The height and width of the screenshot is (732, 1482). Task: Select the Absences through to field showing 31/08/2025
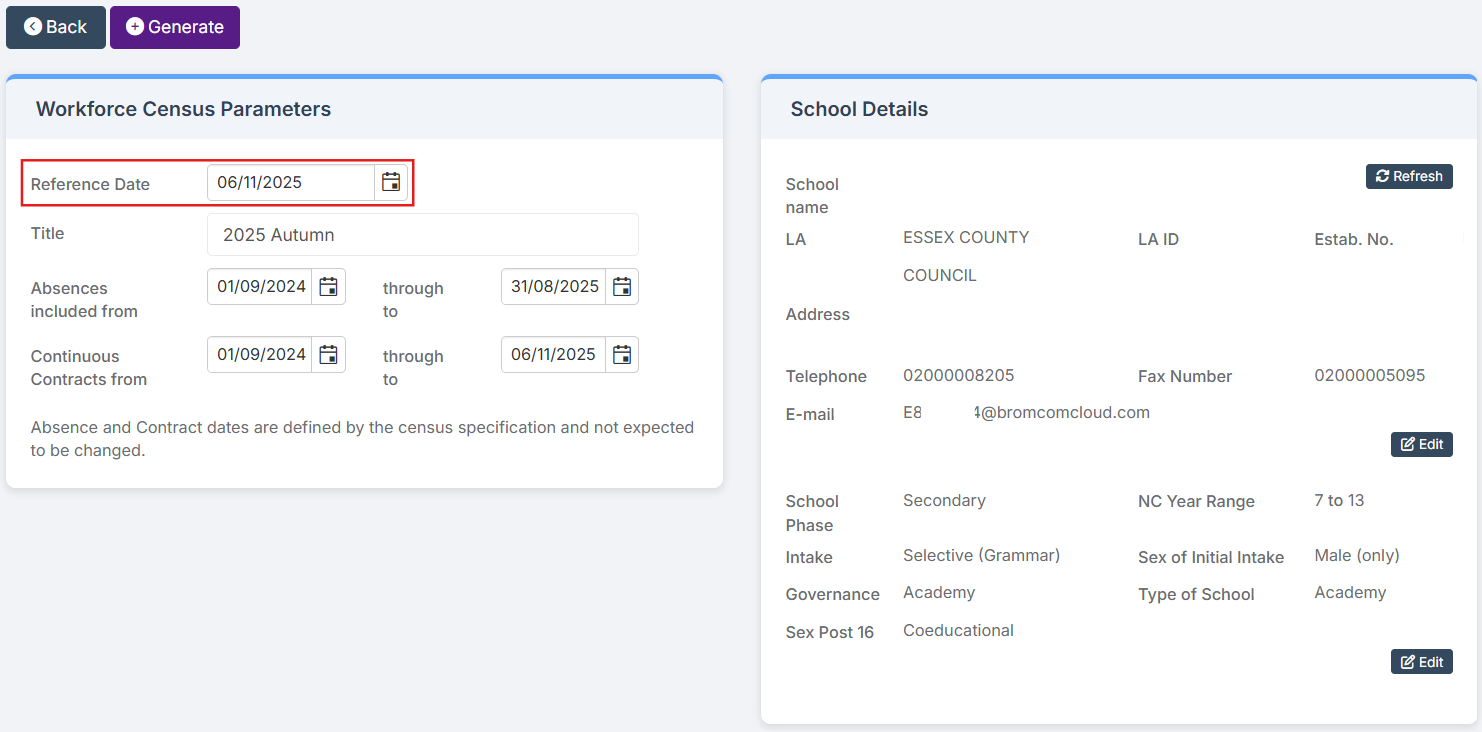(554, 287)
